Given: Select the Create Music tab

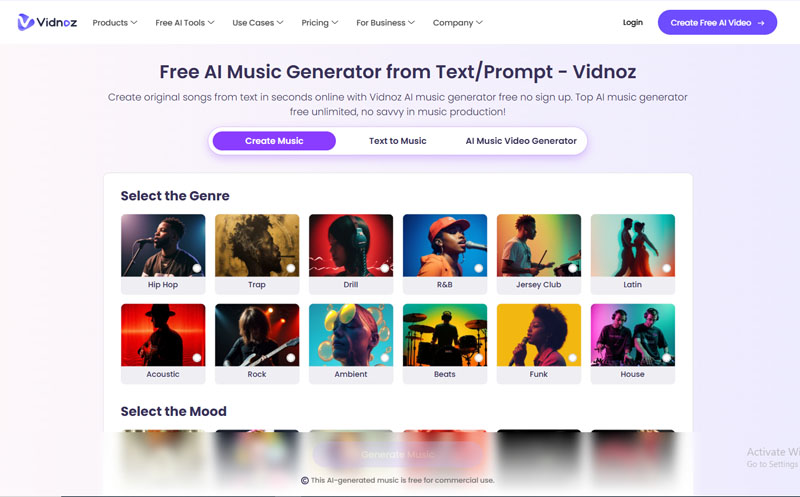Looking at the screenshot, I should (x=274, y=141).
